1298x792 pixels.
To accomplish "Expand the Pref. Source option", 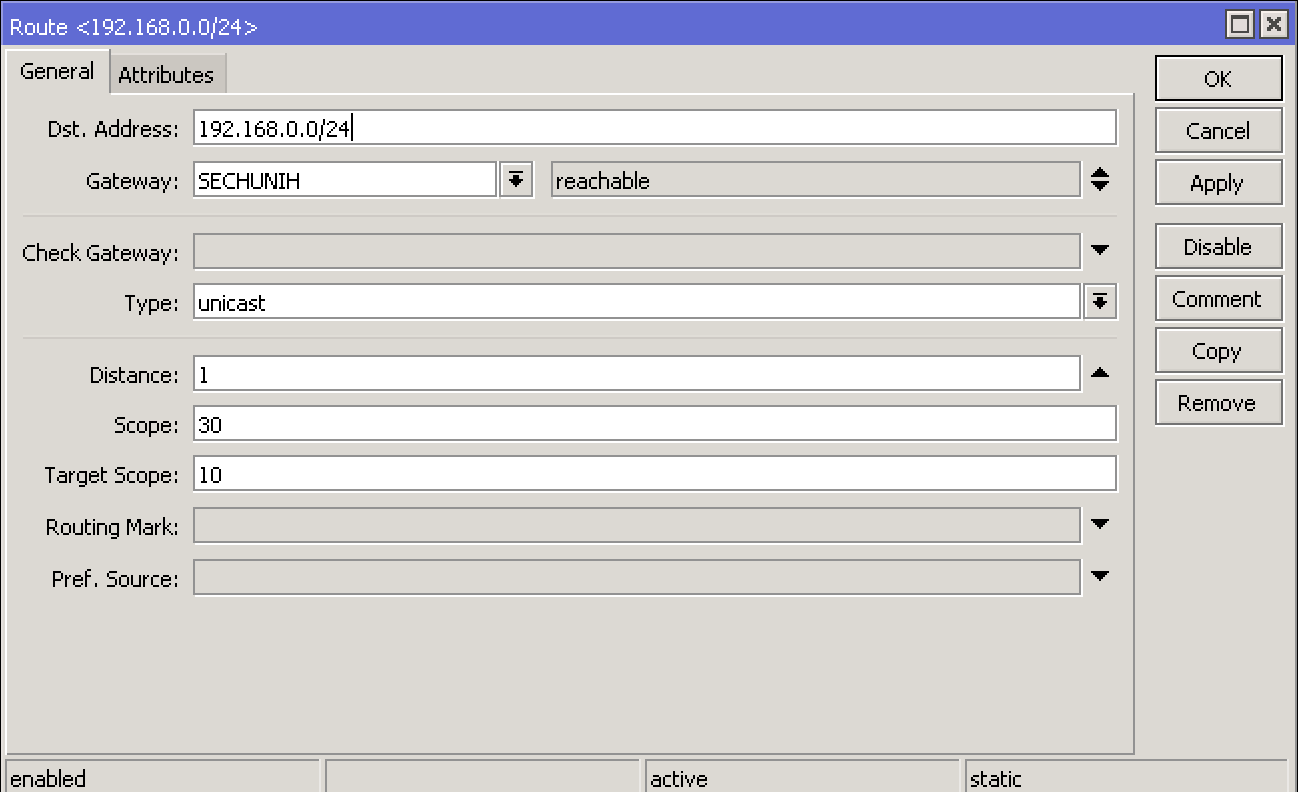I will coord(1100,576).
